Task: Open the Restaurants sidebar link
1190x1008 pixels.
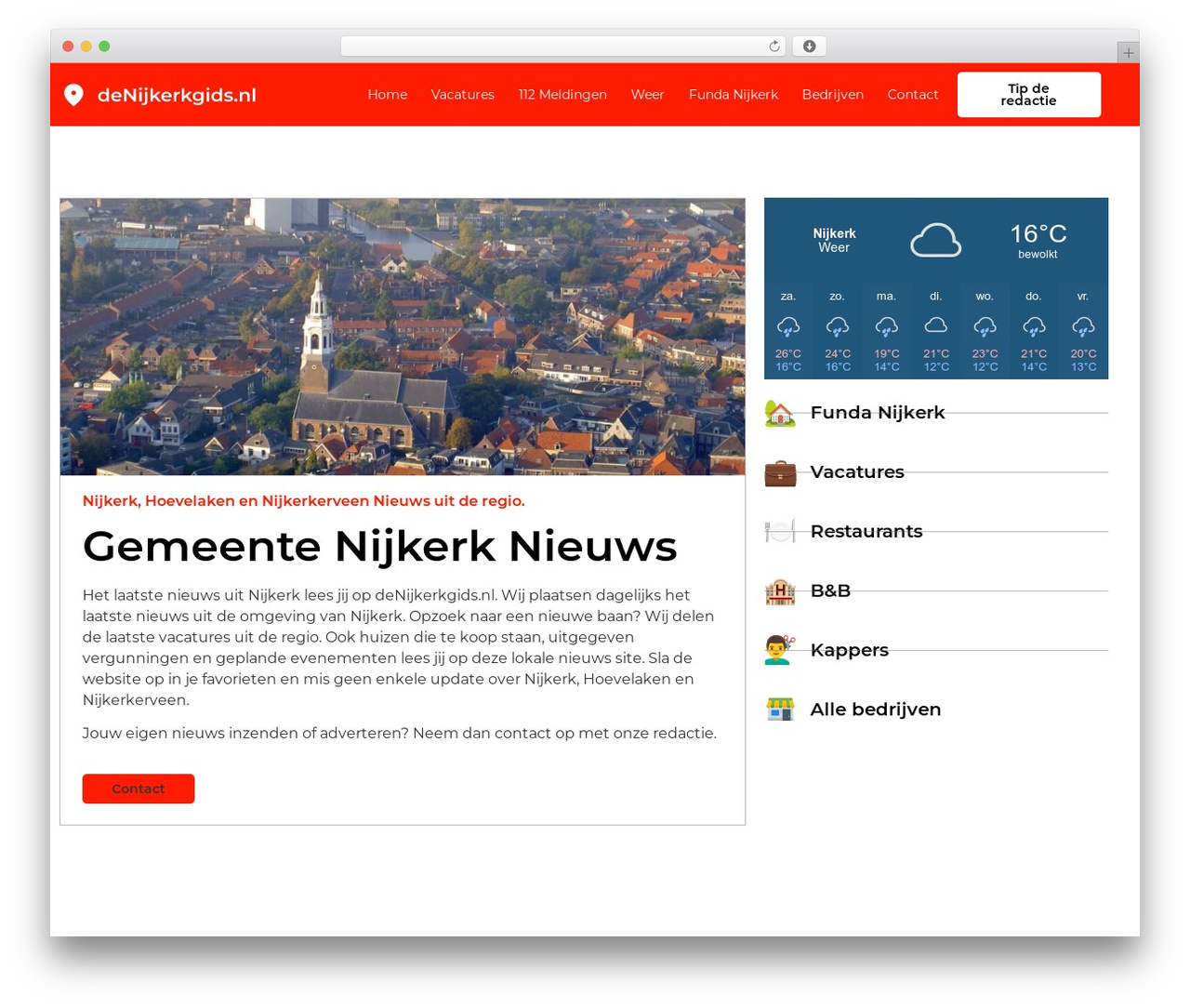Action: point(866,531)
